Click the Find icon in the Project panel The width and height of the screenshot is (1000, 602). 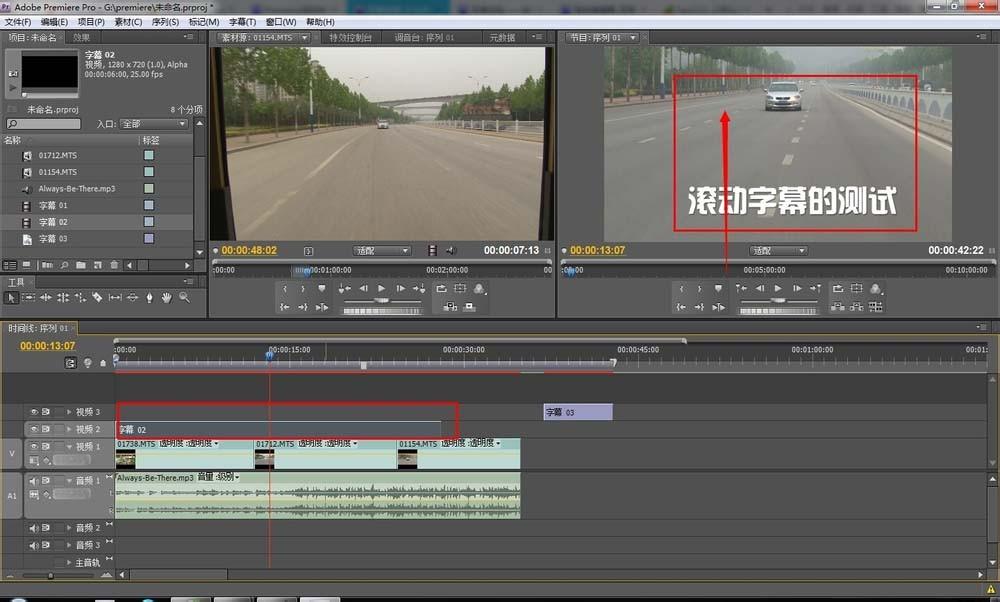(64, 265)
